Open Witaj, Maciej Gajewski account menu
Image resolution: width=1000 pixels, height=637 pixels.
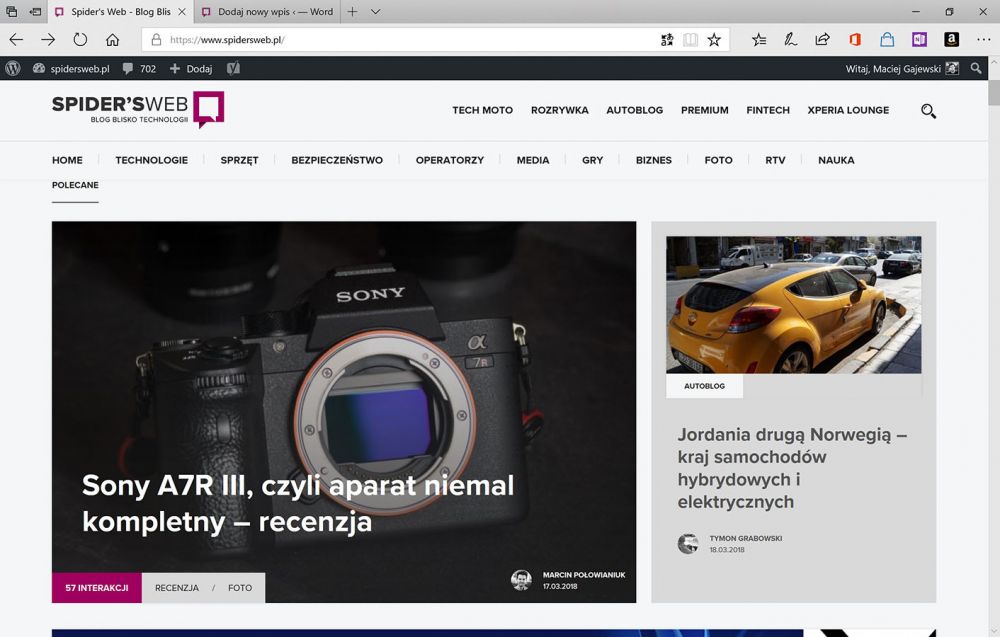pos(902,68)
